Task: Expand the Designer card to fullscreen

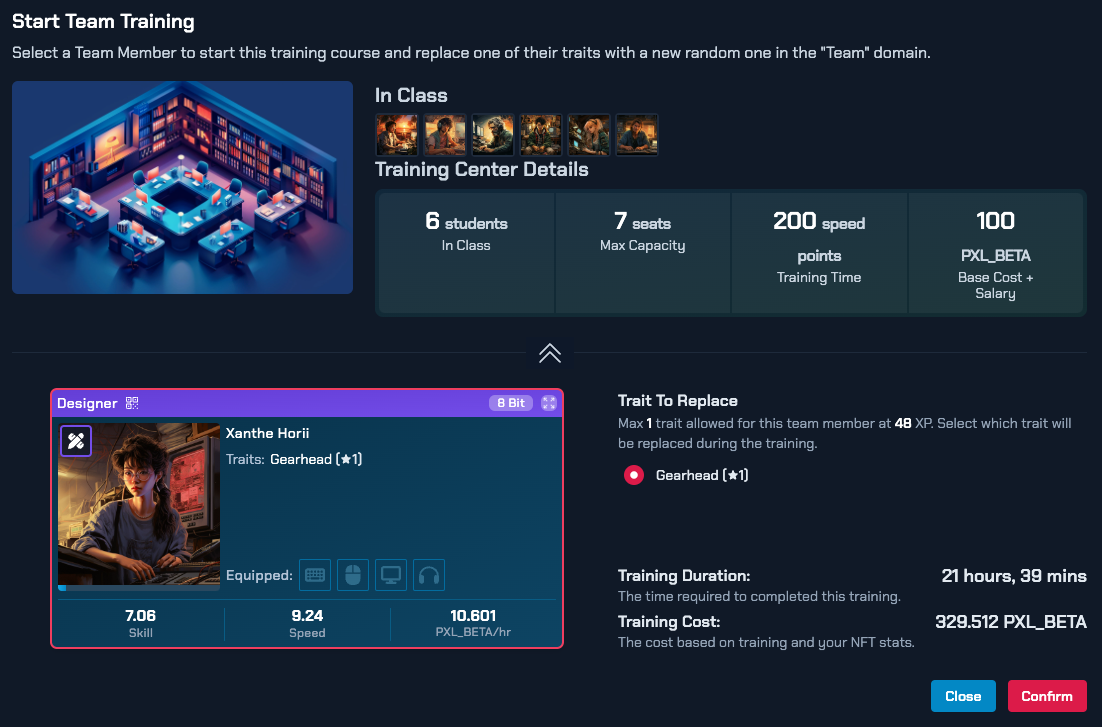Action: (548, 403)
